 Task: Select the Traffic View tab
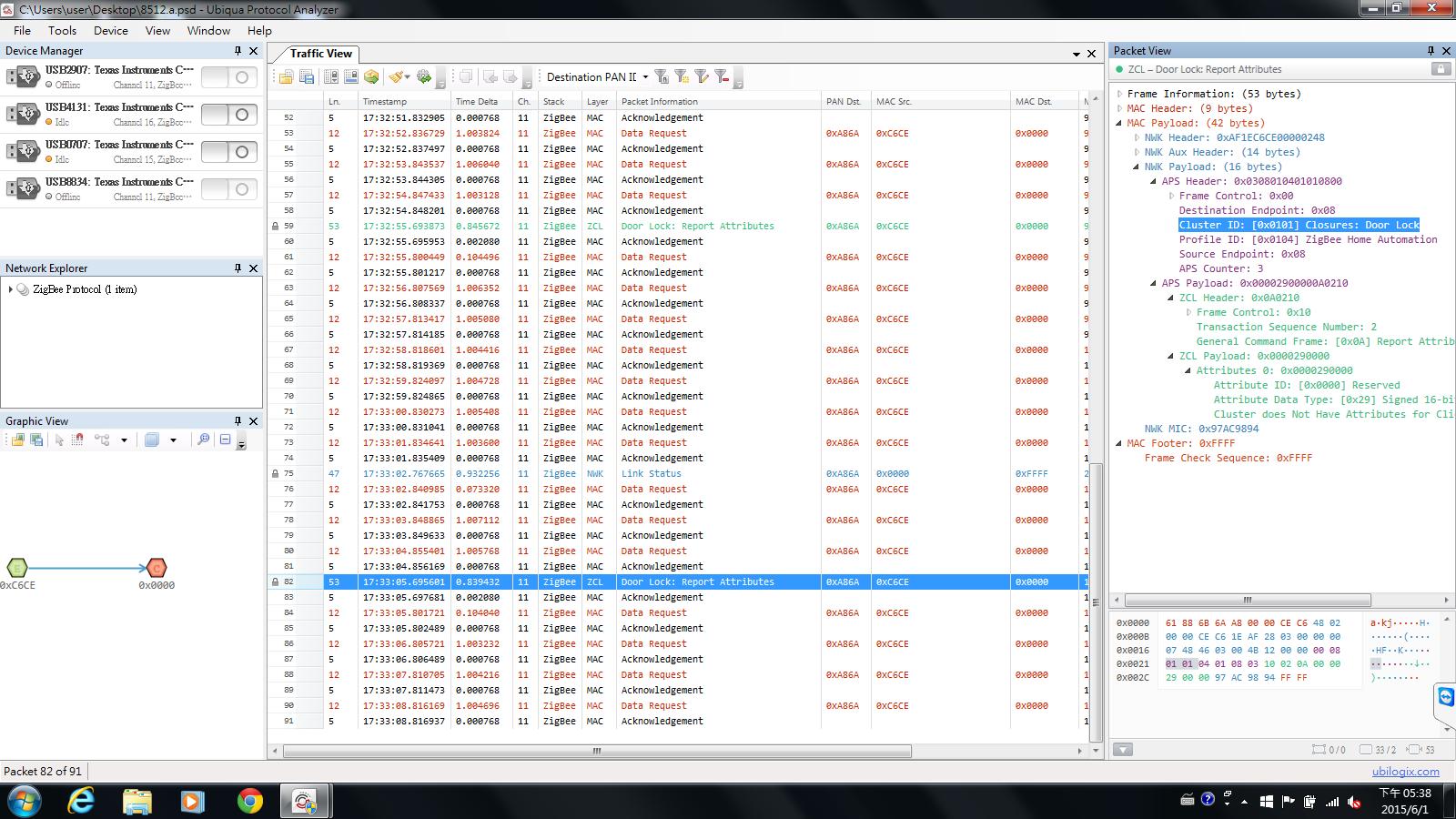point(320,54)
